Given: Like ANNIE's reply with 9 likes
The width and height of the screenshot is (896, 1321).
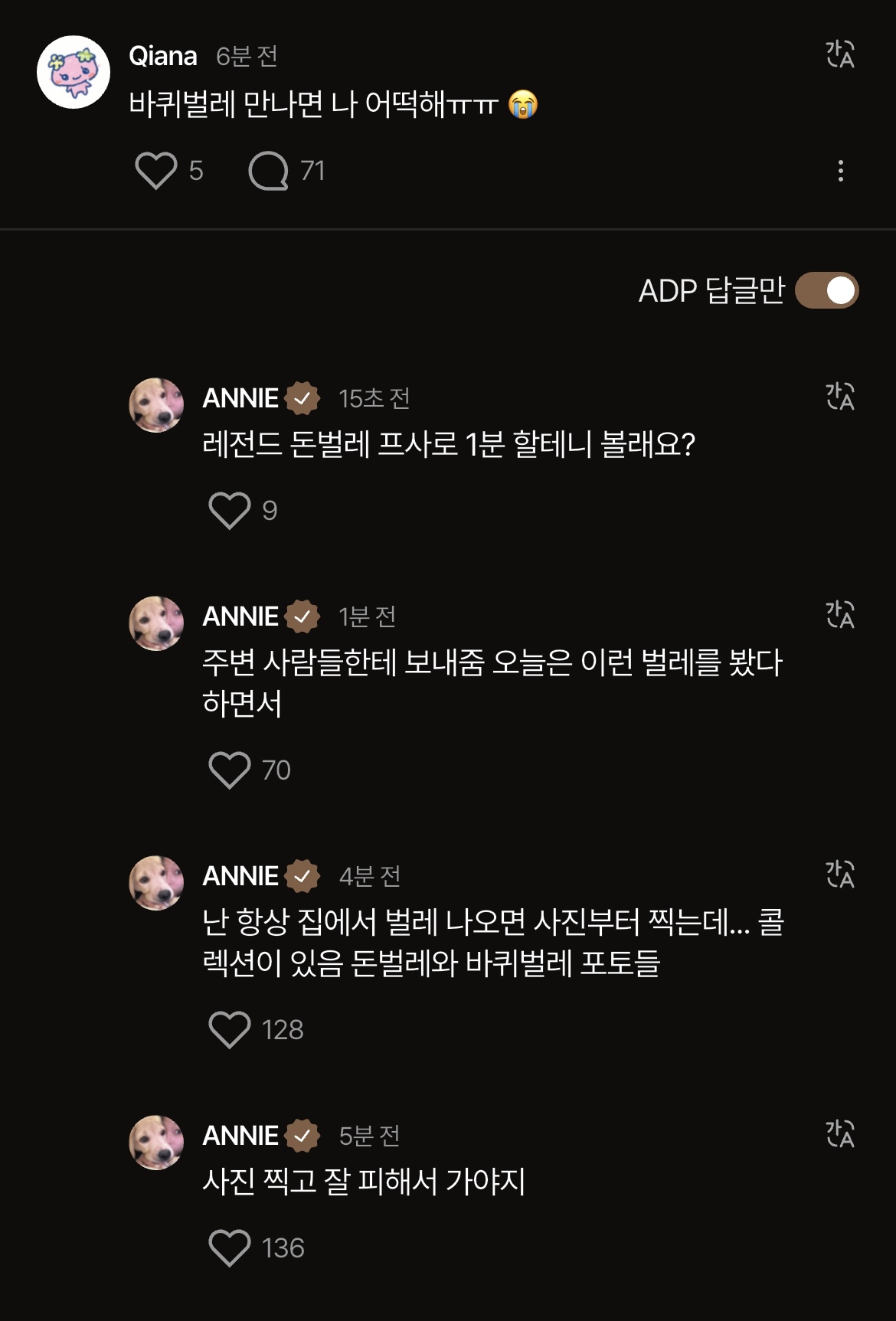Looking at the screenshot, I should [230, 510].
